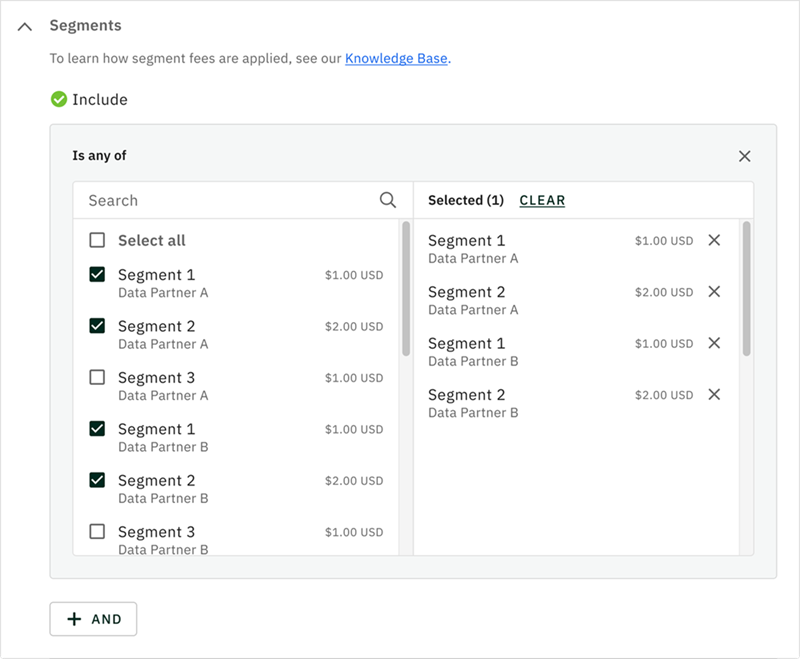The width and height of the screenshot is (800, 659).
Task: Uncheck Segment 1 from Data Partner A
Action: [97, 275]
